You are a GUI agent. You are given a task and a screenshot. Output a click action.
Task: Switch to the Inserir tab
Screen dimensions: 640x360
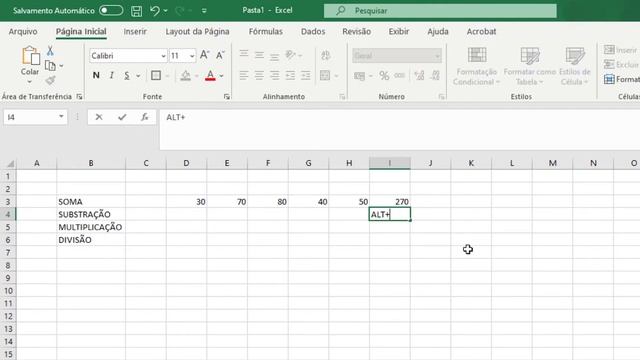[x=135, y=31]
